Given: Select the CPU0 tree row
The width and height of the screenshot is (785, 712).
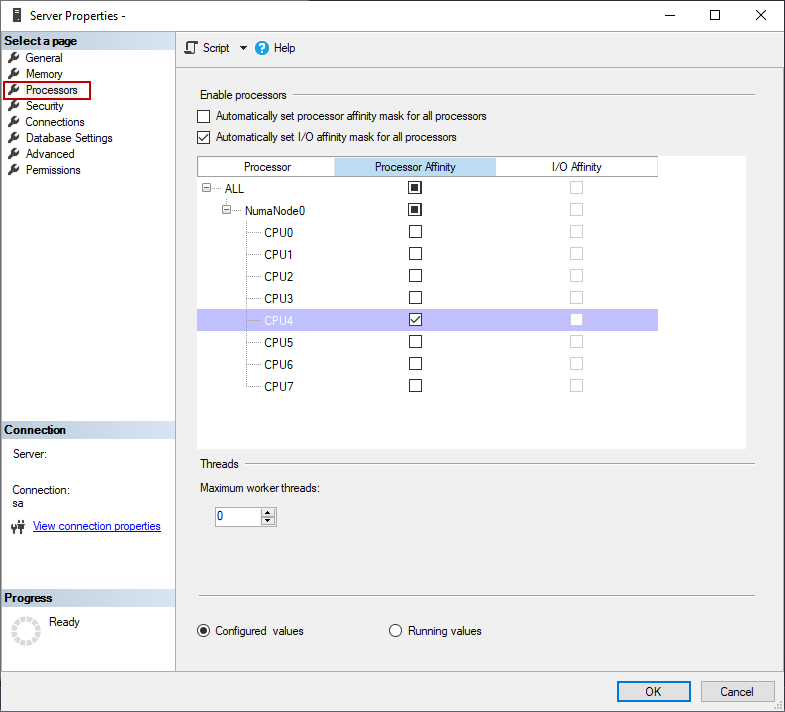Looking at the screenshot, I should click(x=427, y=232).
